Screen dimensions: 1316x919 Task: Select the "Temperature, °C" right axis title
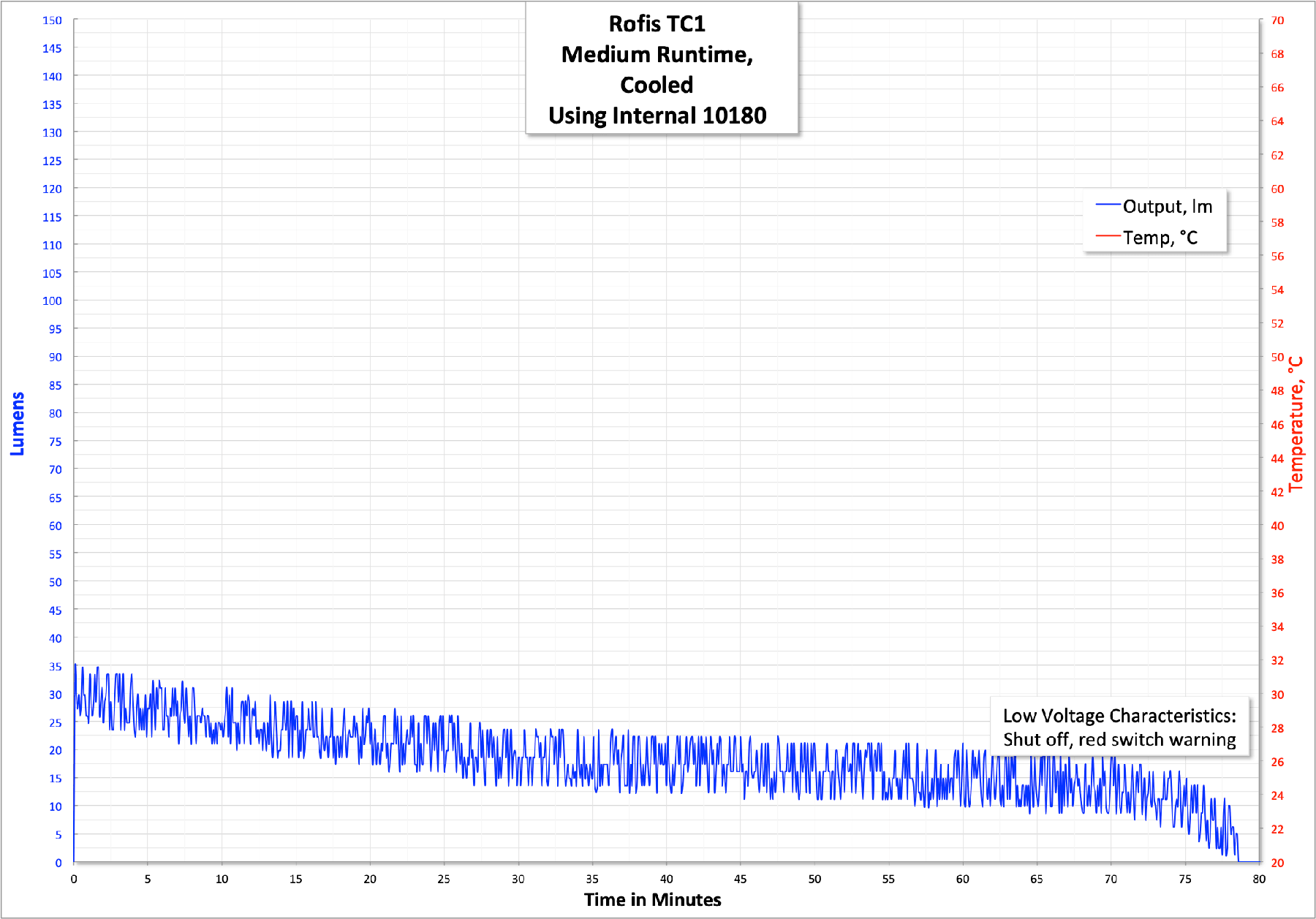coord(1296,424)
